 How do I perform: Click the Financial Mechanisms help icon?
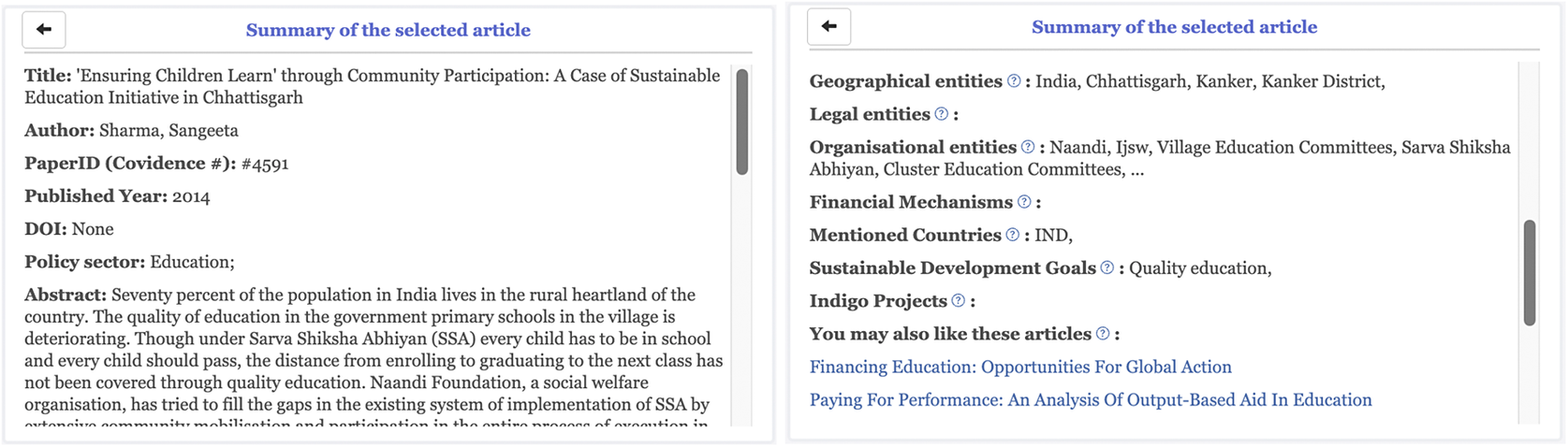(1024, 202)
